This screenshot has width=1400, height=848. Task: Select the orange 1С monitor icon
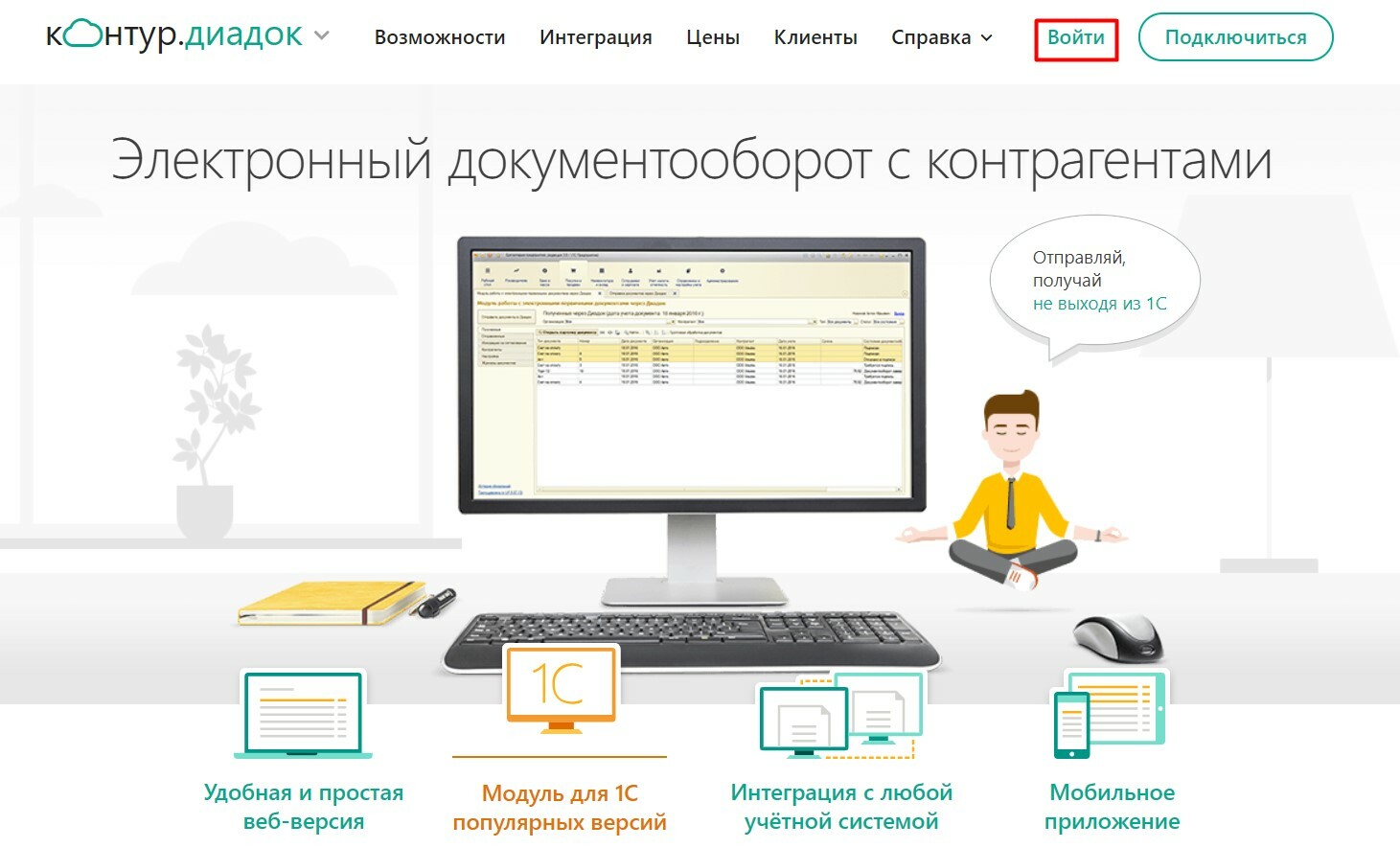coord(561,688)
